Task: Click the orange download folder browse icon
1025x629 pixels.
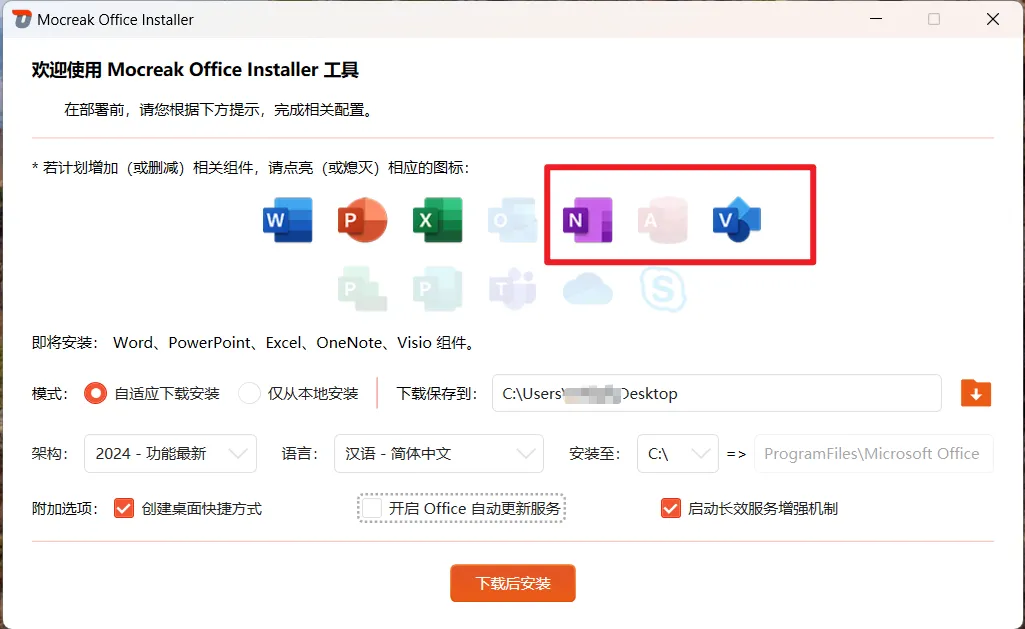Action: [x=976, y=394]
